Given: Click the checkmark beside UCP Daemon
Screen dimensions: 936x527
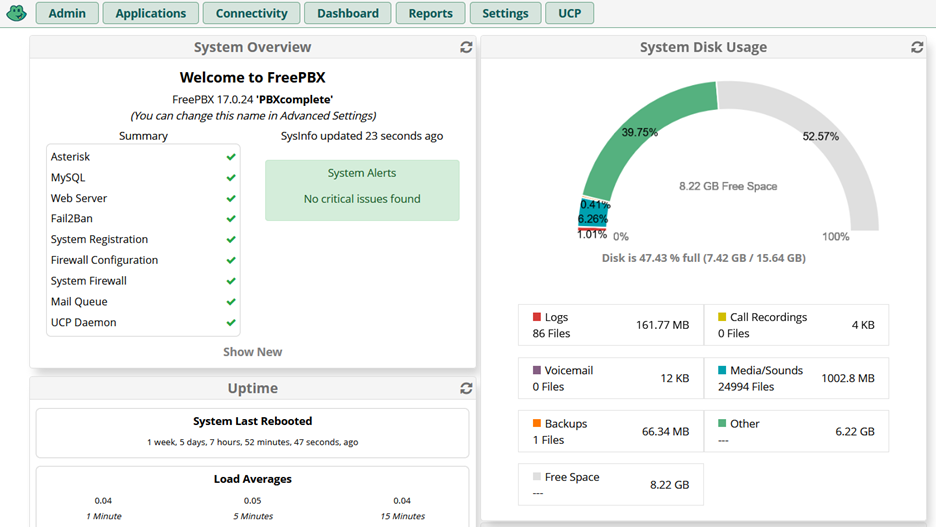Looking at the screenshot, I should click(x=231, y=322).
